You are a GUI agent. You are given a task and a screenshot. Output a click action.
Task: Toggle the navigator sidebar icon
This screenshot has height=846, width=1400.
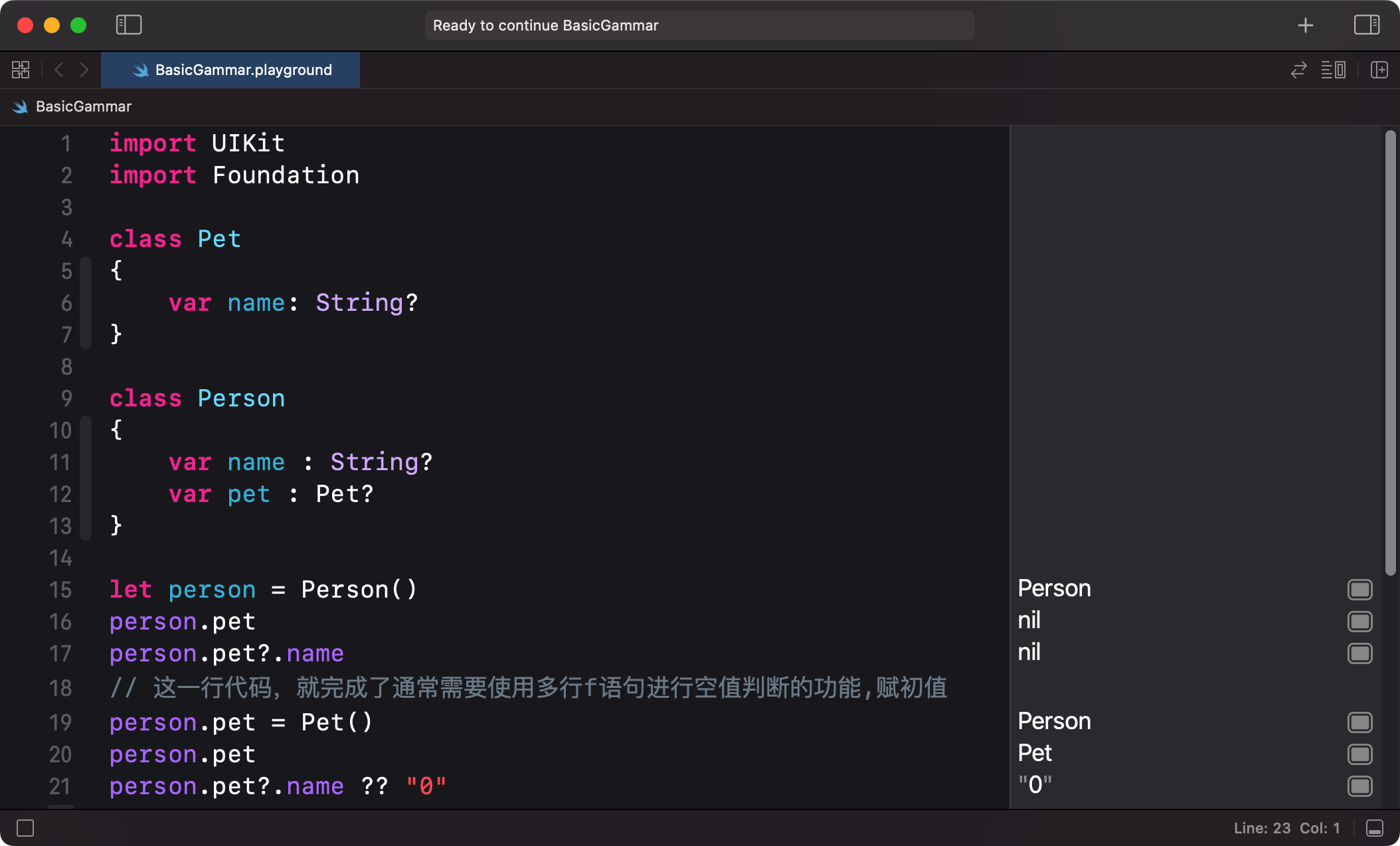coord(129,25)
